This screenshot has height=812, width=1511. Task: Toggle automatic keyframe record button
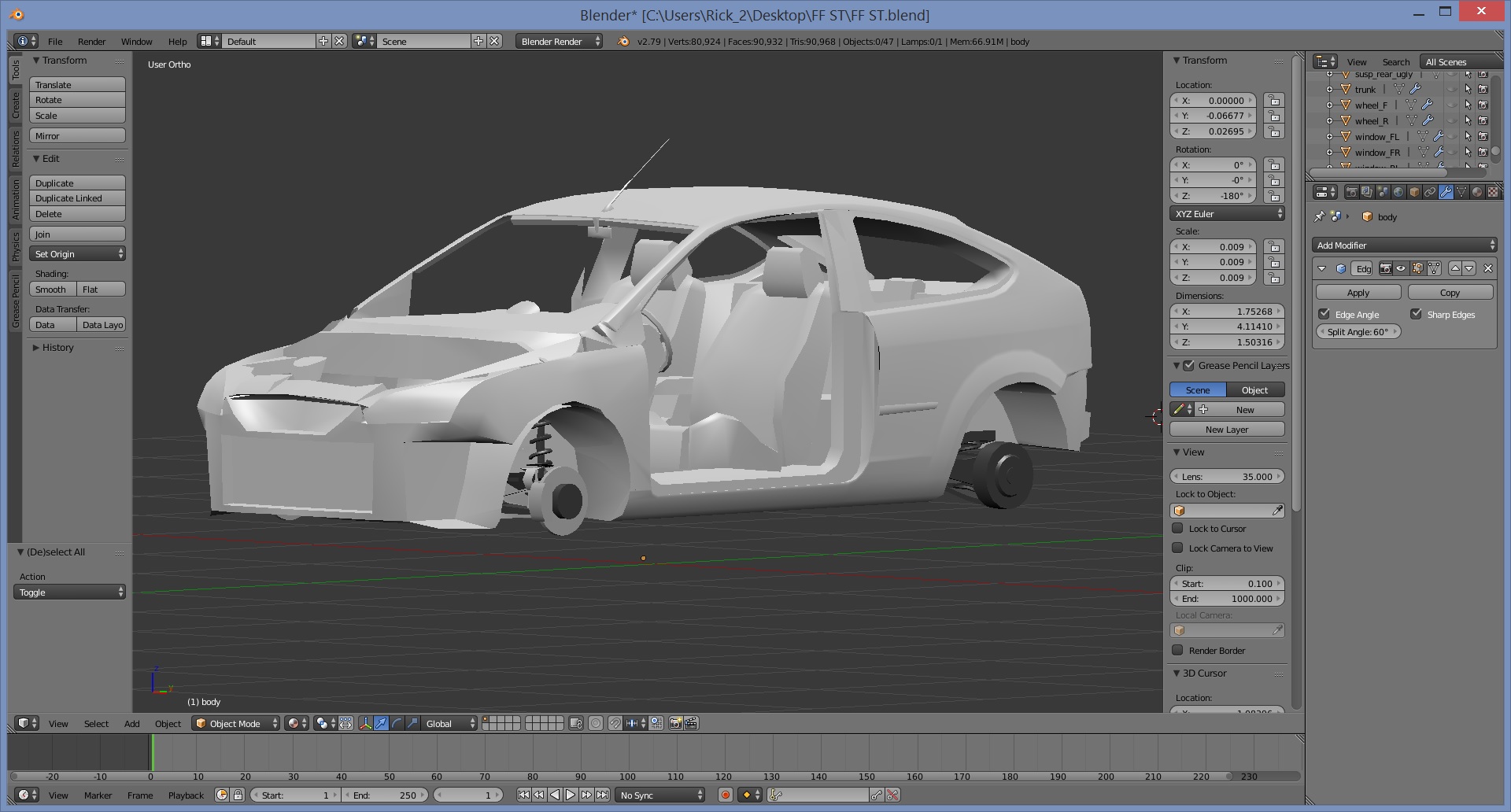coord(726,795)
